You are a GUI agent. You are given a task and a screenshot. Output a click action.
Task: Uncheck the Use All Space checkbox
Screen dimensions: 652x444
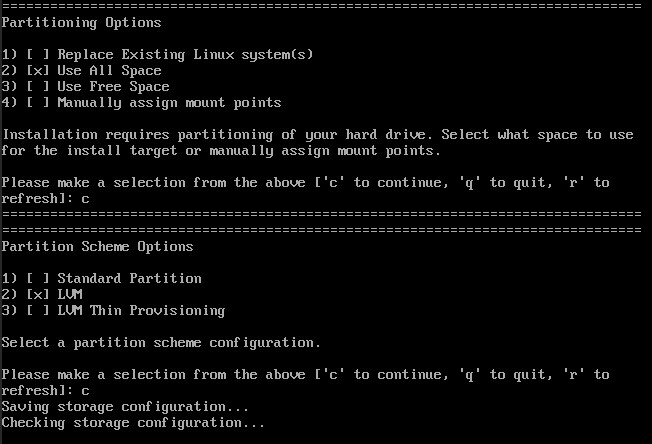pyautogui.click(x=38, y=70)
